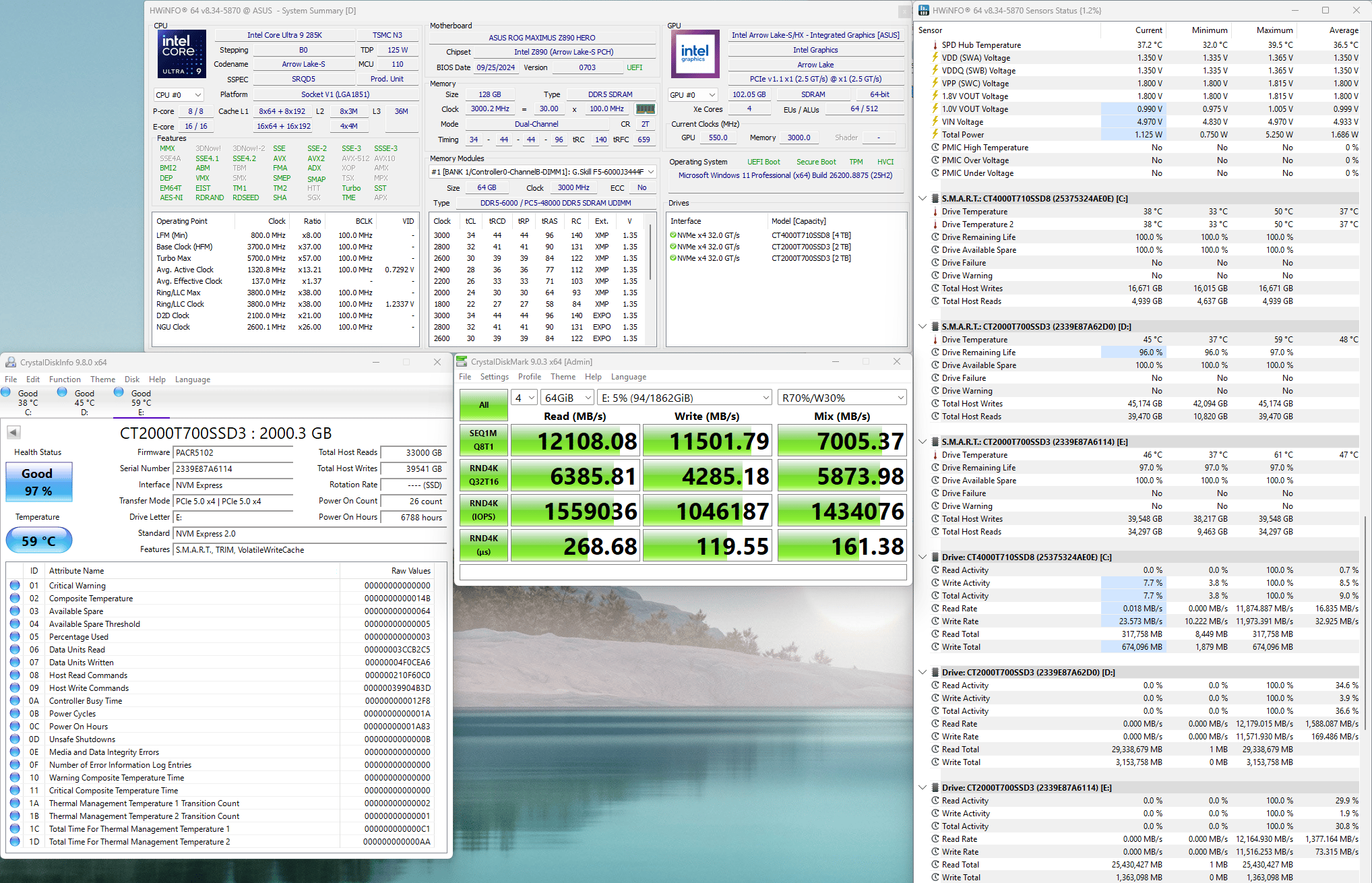Open the CPU #0 selector dropdown

(x=178, y=95)
